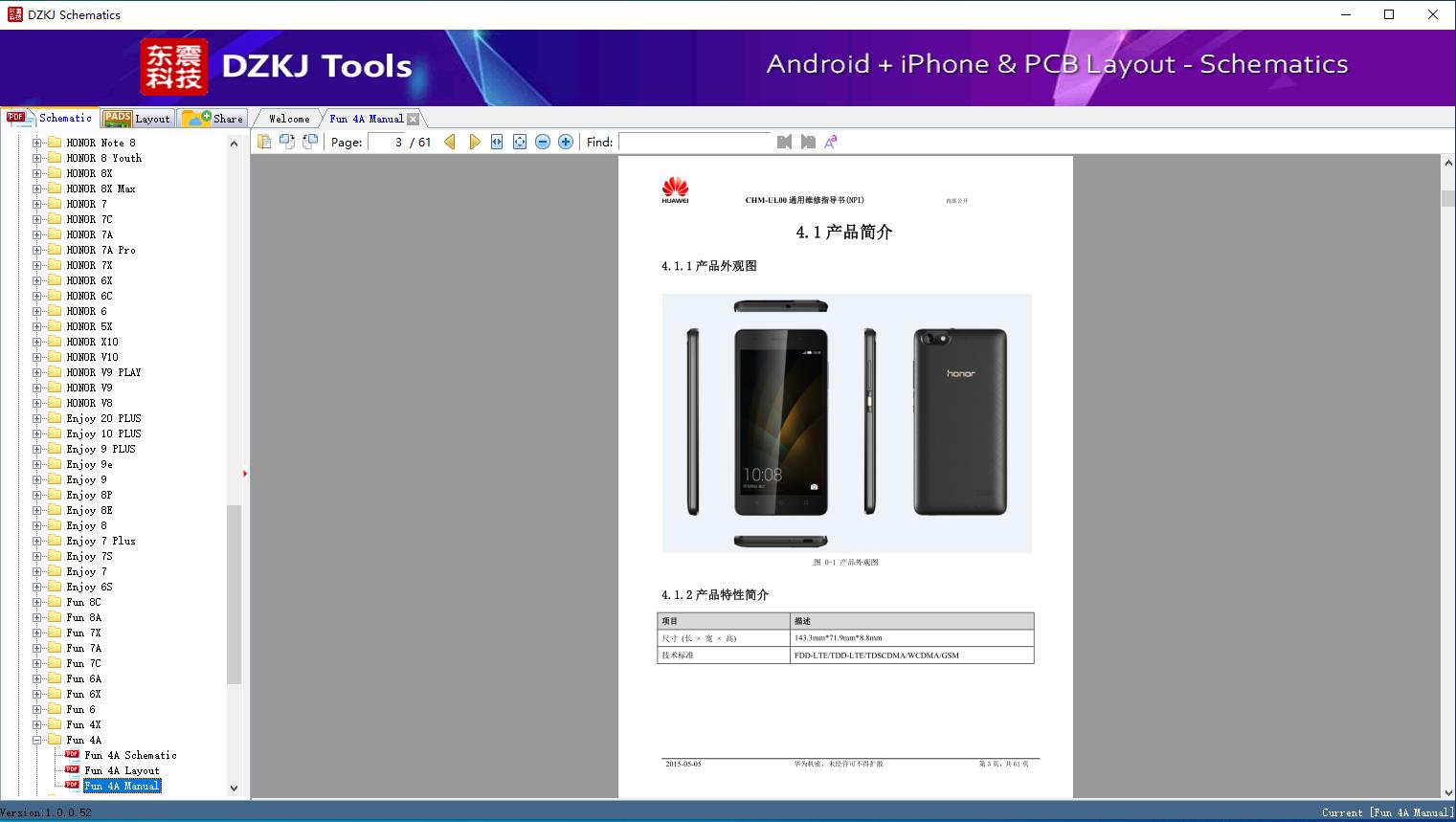The width and height of the screenshot is (1456, 822).
Task: Click the red DZKJ logo in banner
Action: pos(174,67)
